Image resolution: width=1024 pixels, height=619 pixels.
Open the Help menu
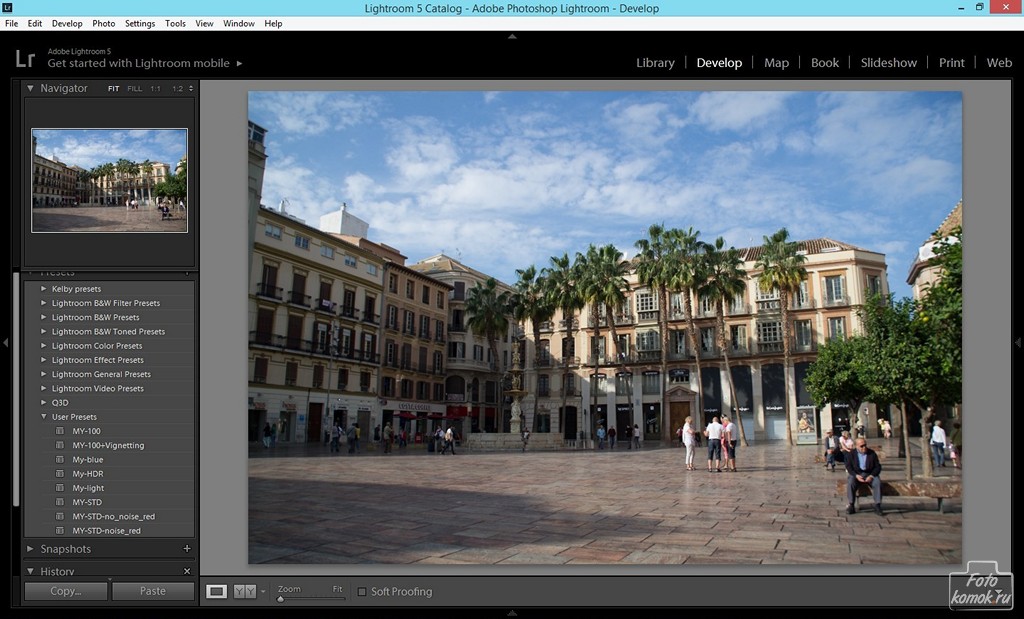(273, 24)
